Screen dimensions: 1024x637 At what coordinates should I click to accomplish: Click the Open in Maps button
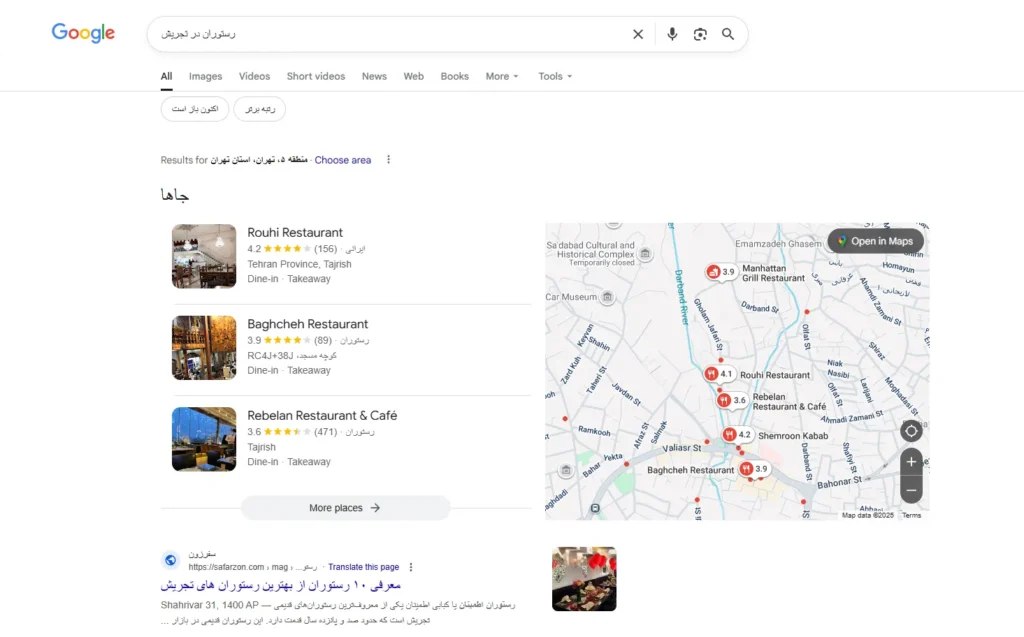coord(875,240)
